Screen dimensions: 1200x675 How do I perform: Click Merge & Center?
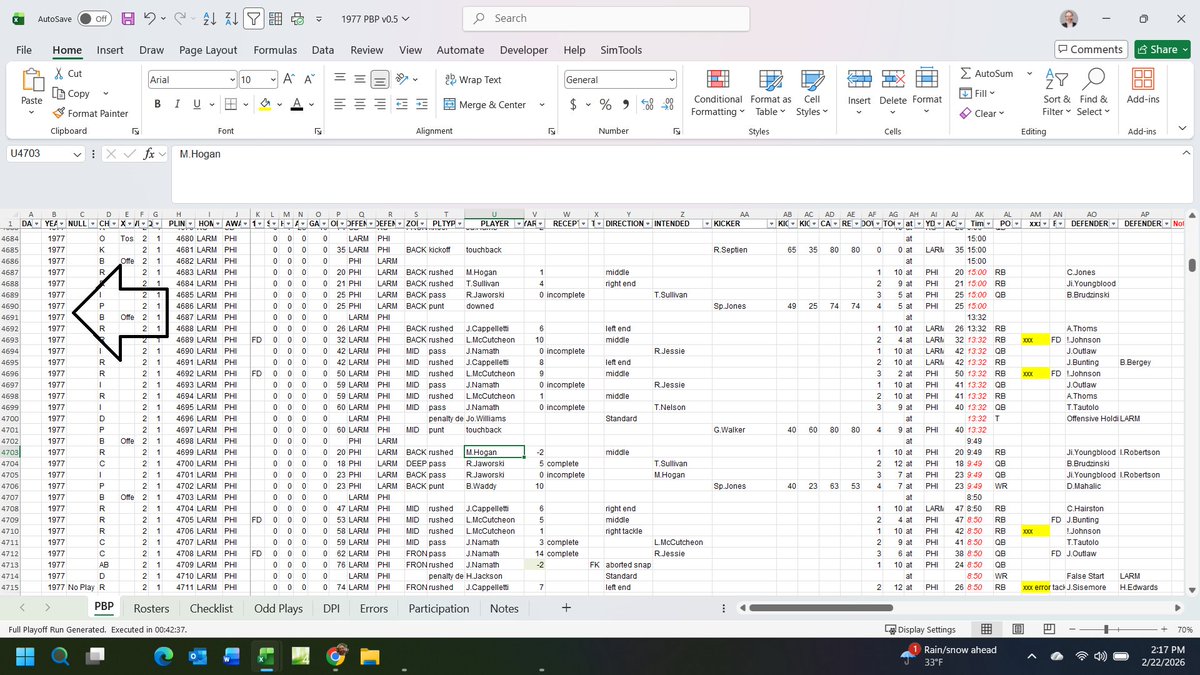tap(485, 105)
